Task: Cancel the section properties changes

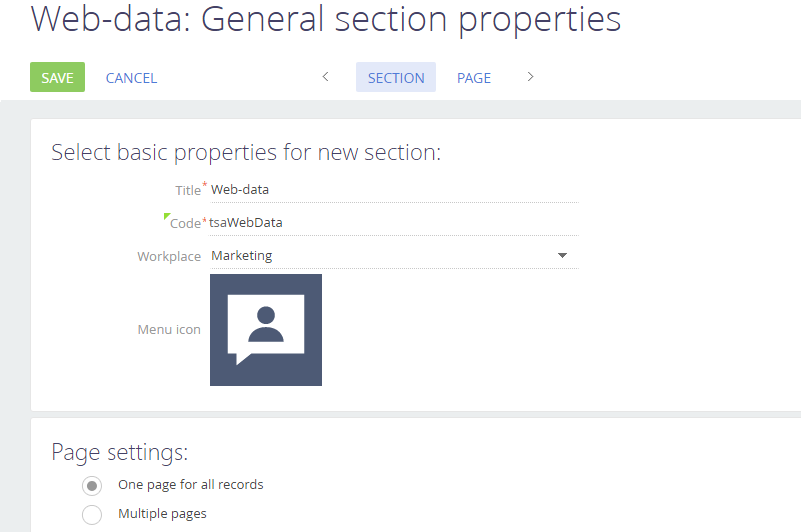Action: click(x=131, y=78)
